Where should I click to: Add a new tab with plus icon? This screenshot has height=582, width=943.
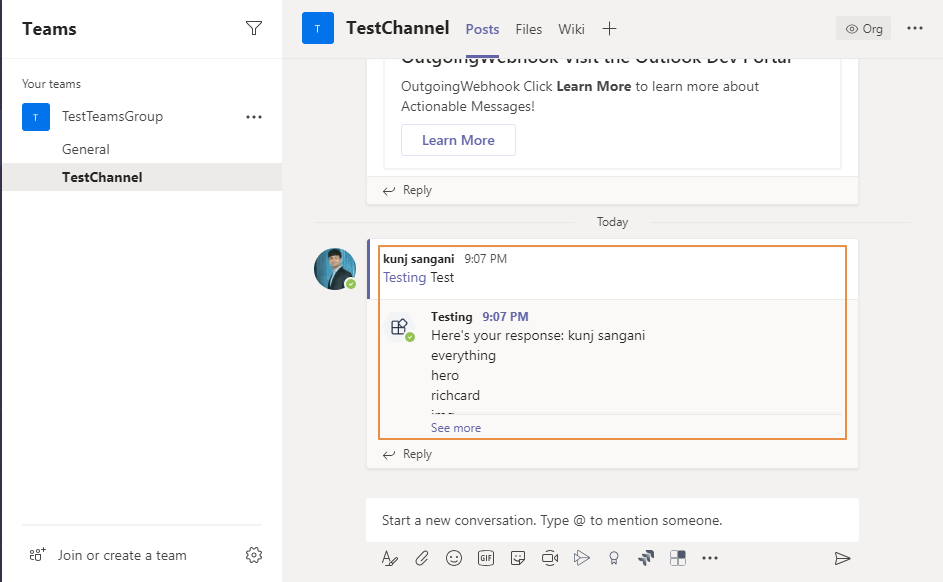pos(609,29)
